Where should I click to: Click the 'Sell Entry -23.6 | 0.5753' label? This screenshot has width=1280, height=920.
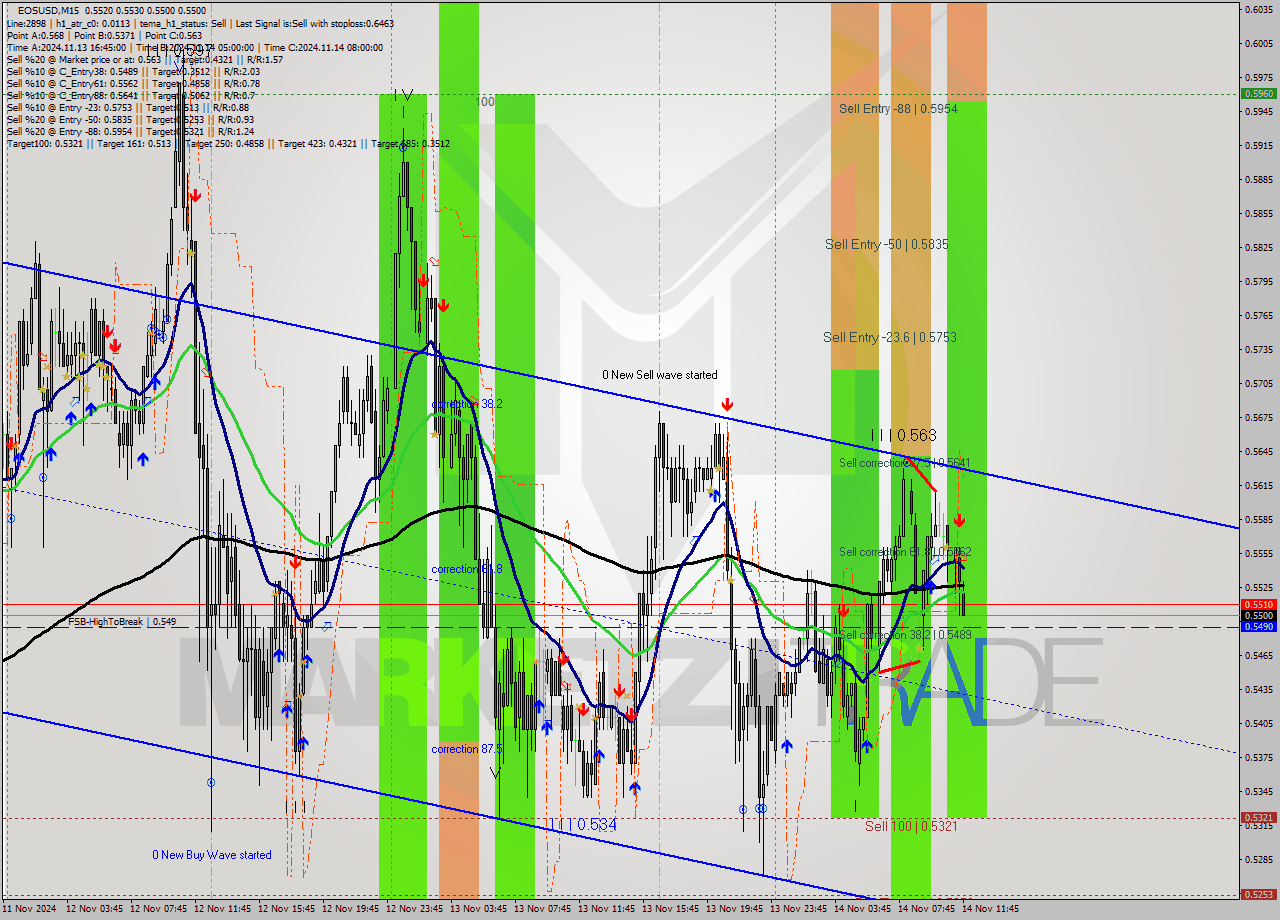889,337
